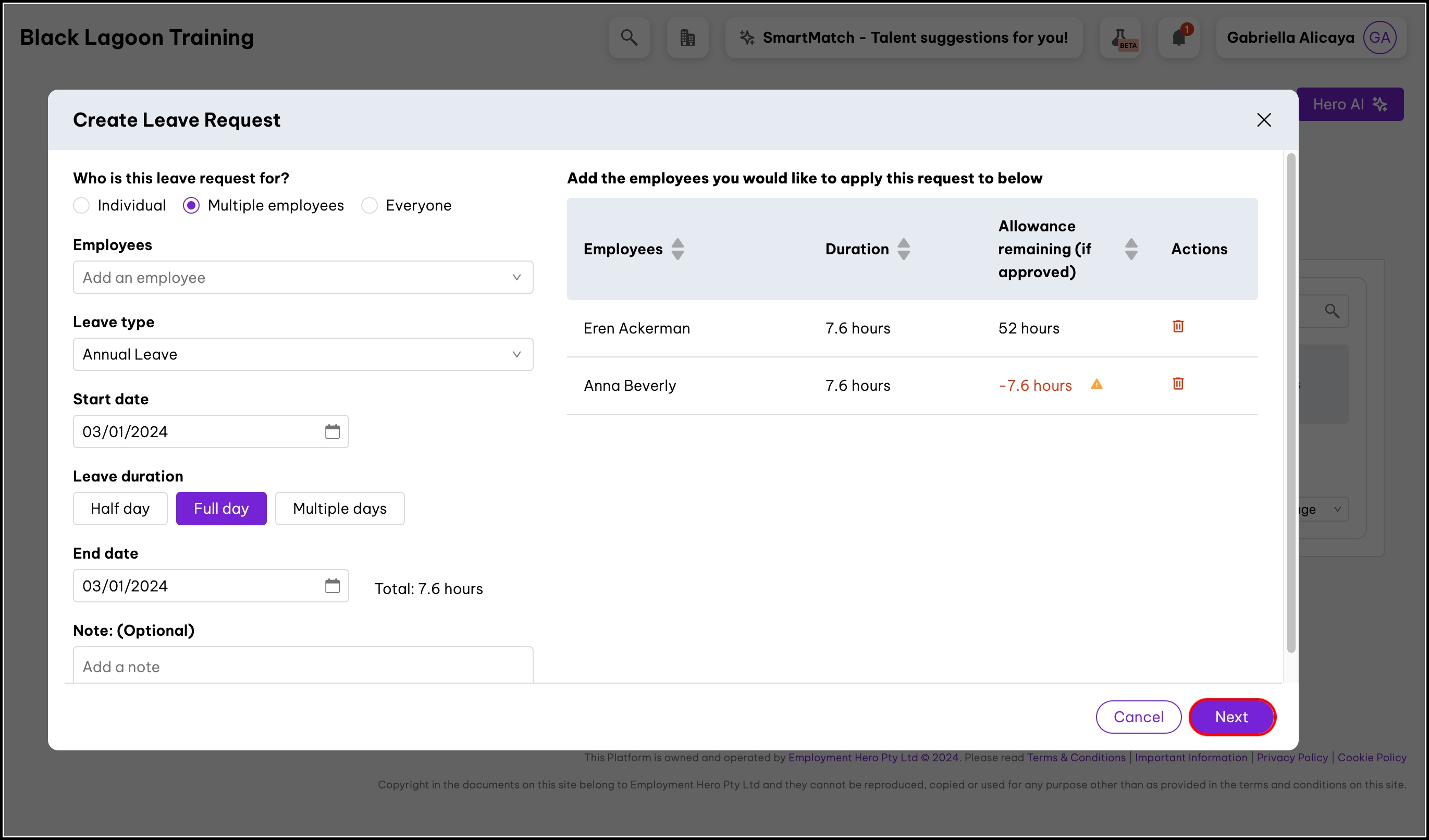
Task: Open the notifications bell
Action: (1178, 38)
